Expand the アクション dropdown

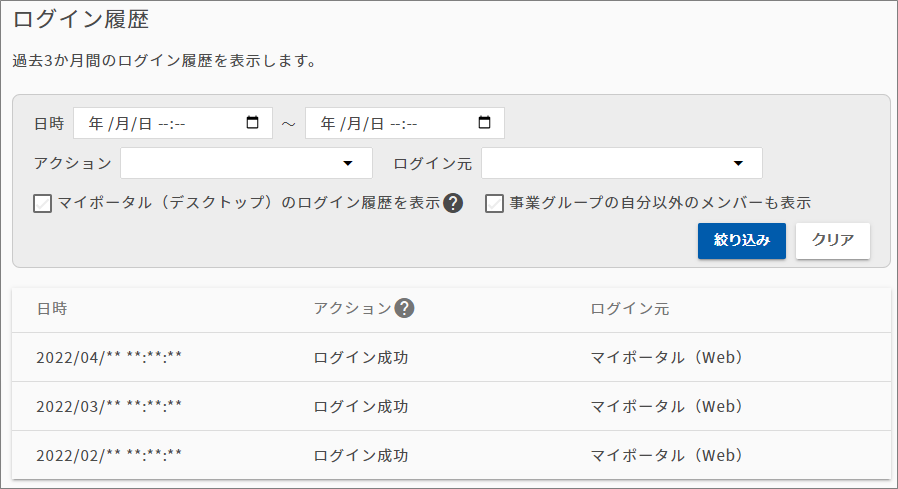tap(246, 163)
